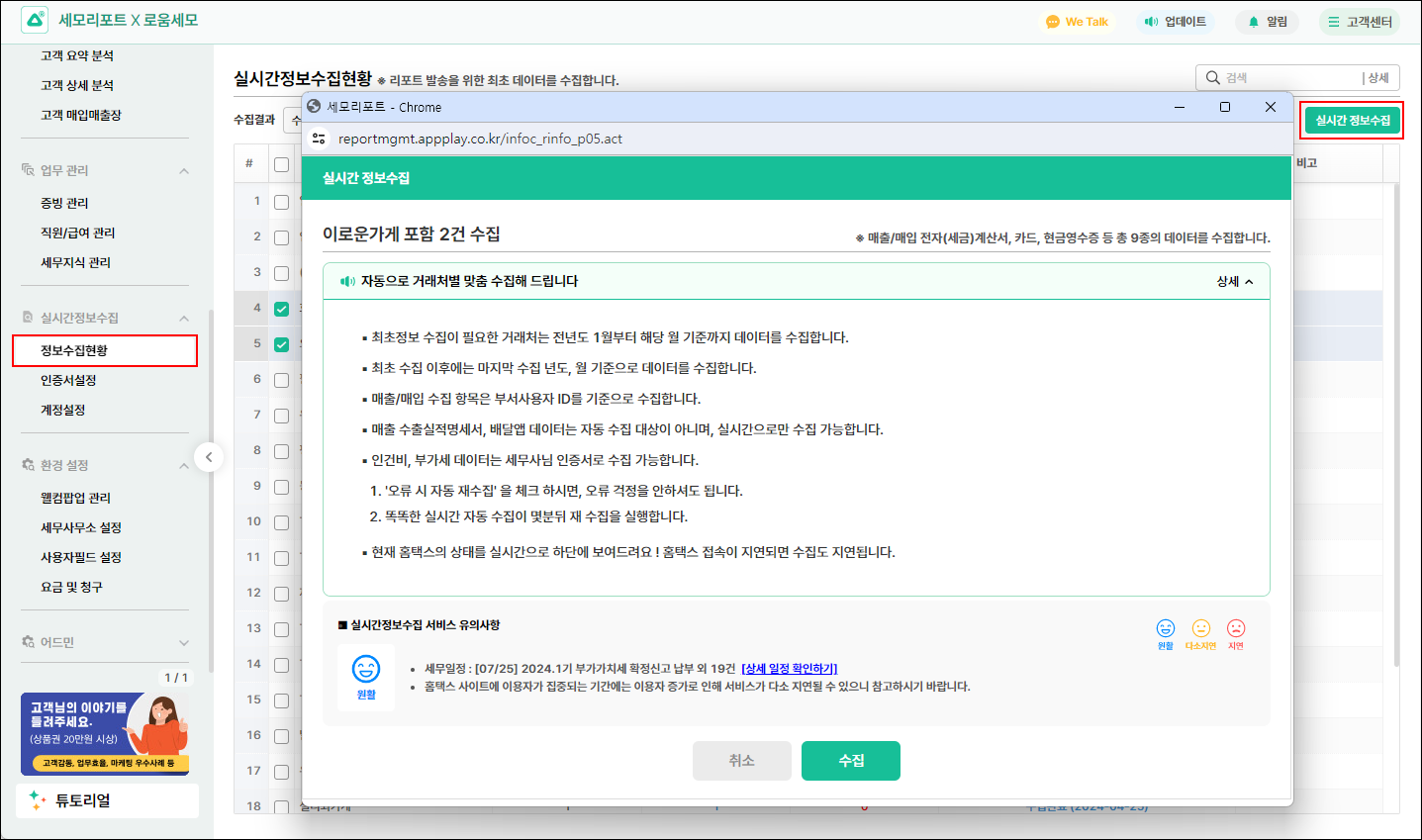Open the 업데이트 announcements icon
This screenshot has width=1422, height=840.
(1152, 22)
